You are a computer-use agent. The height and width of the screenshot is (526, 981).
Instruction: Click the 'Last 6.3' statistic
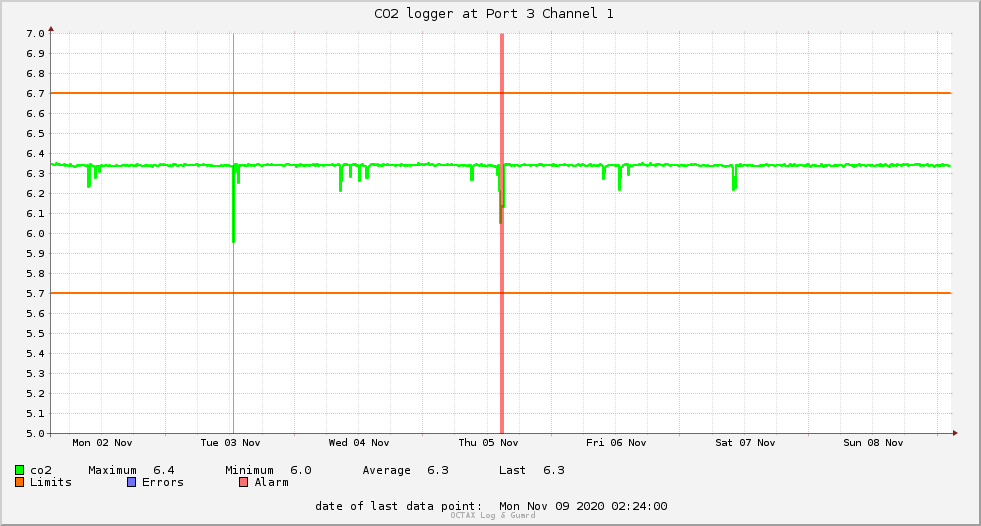pos(532,470)
